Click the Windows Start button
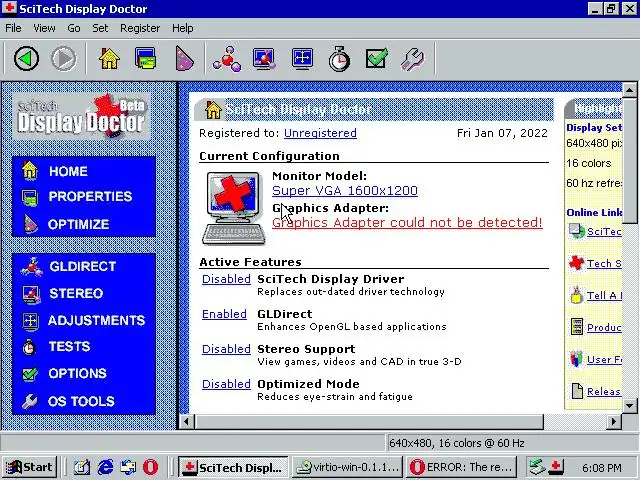The width and height of the screenshot is (640, 480). tap(29, 467)
